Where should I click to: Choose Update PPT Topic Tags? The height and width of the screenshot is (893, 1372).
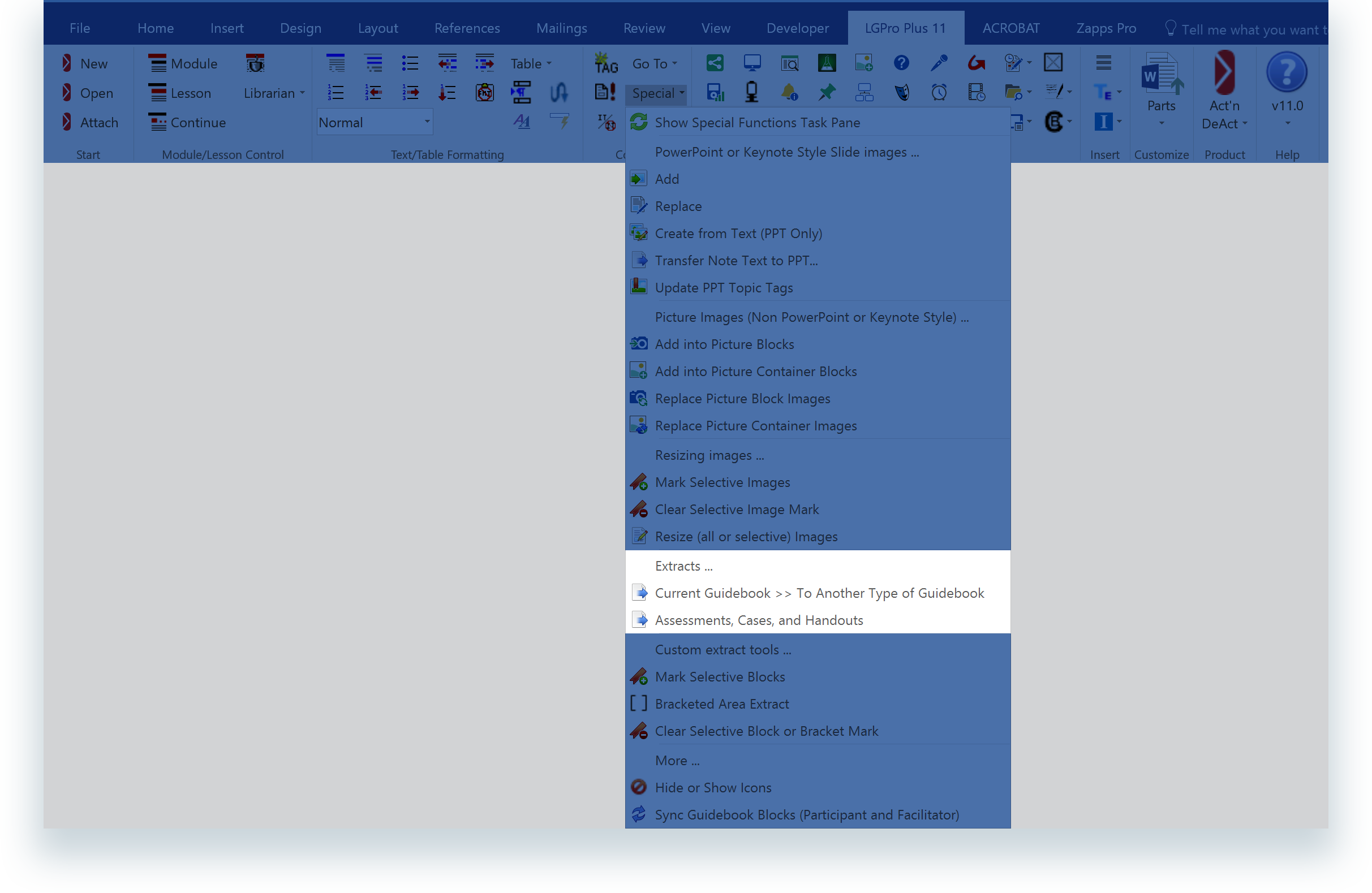(818, 287)
